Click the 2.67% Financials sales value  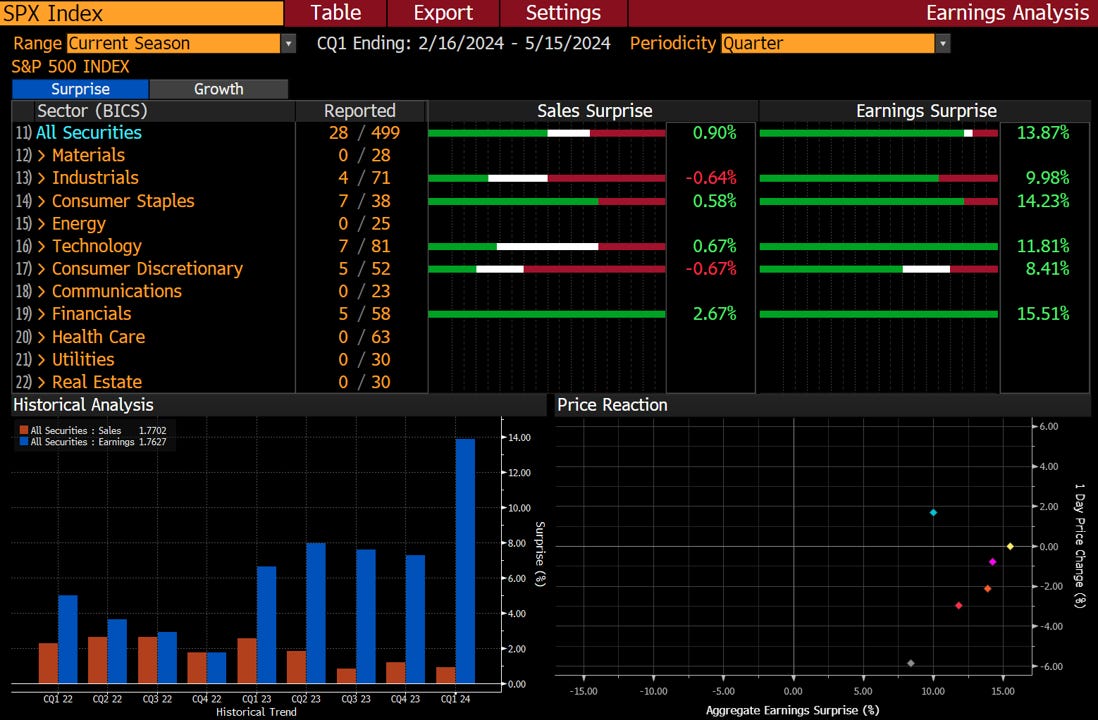[714, 314]
